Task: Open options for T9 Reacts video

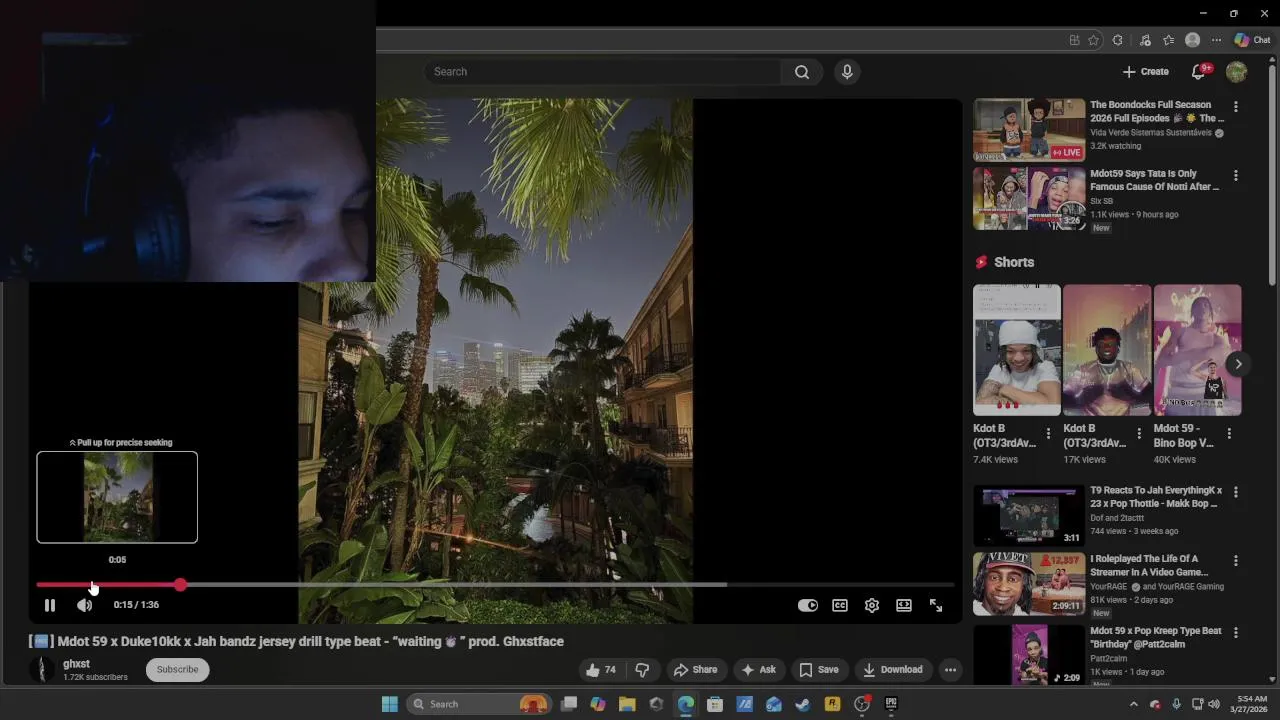Action: (x=1236, y=492)
